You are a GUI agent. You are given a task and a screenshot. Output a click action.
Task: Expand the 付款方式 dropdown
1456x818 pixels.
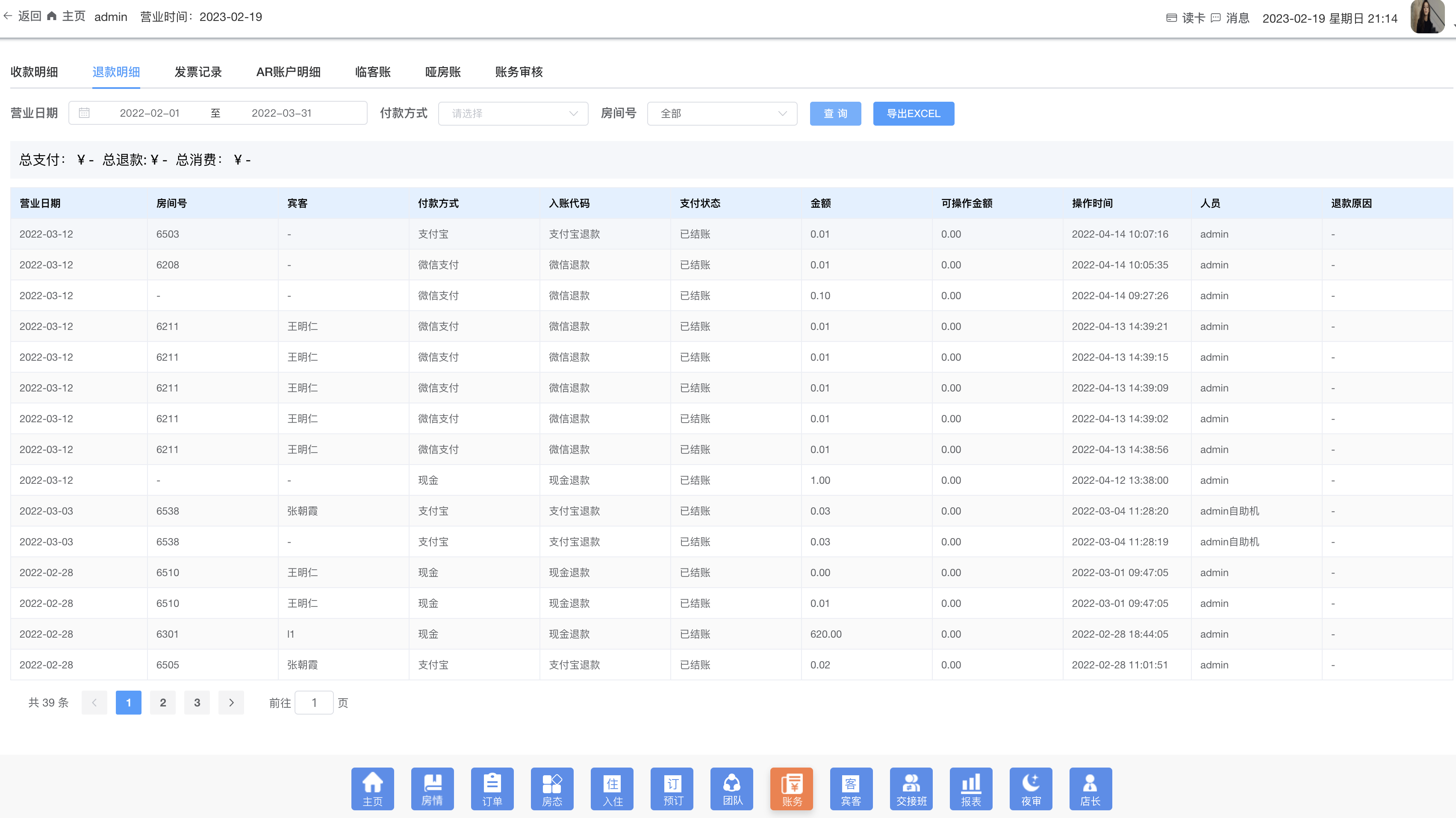click(x=513, y=114)
